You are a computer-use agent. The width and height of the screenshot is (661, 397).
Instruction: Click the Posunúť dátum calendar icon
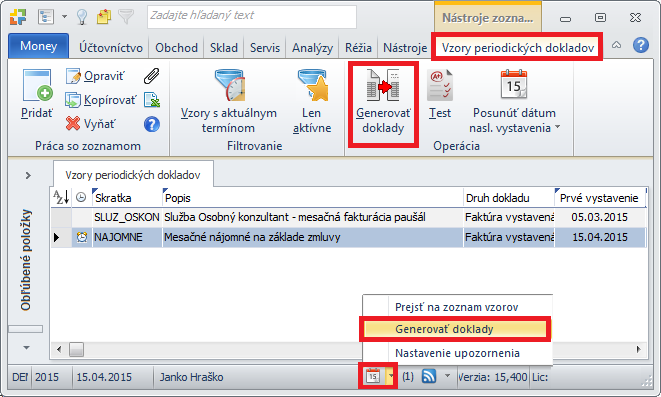coord(513,84)
